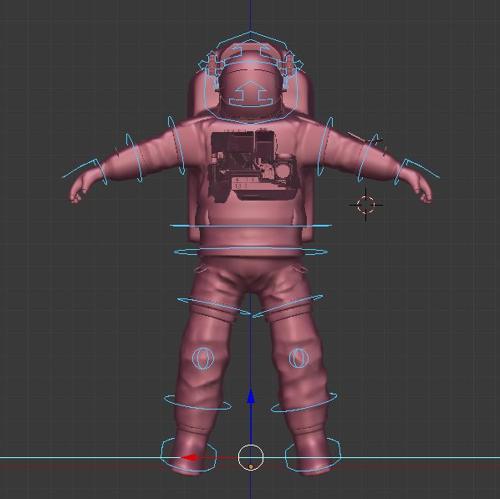
Task: Select the foot control on viewer's left boot
Action: [x=188, y=455]
